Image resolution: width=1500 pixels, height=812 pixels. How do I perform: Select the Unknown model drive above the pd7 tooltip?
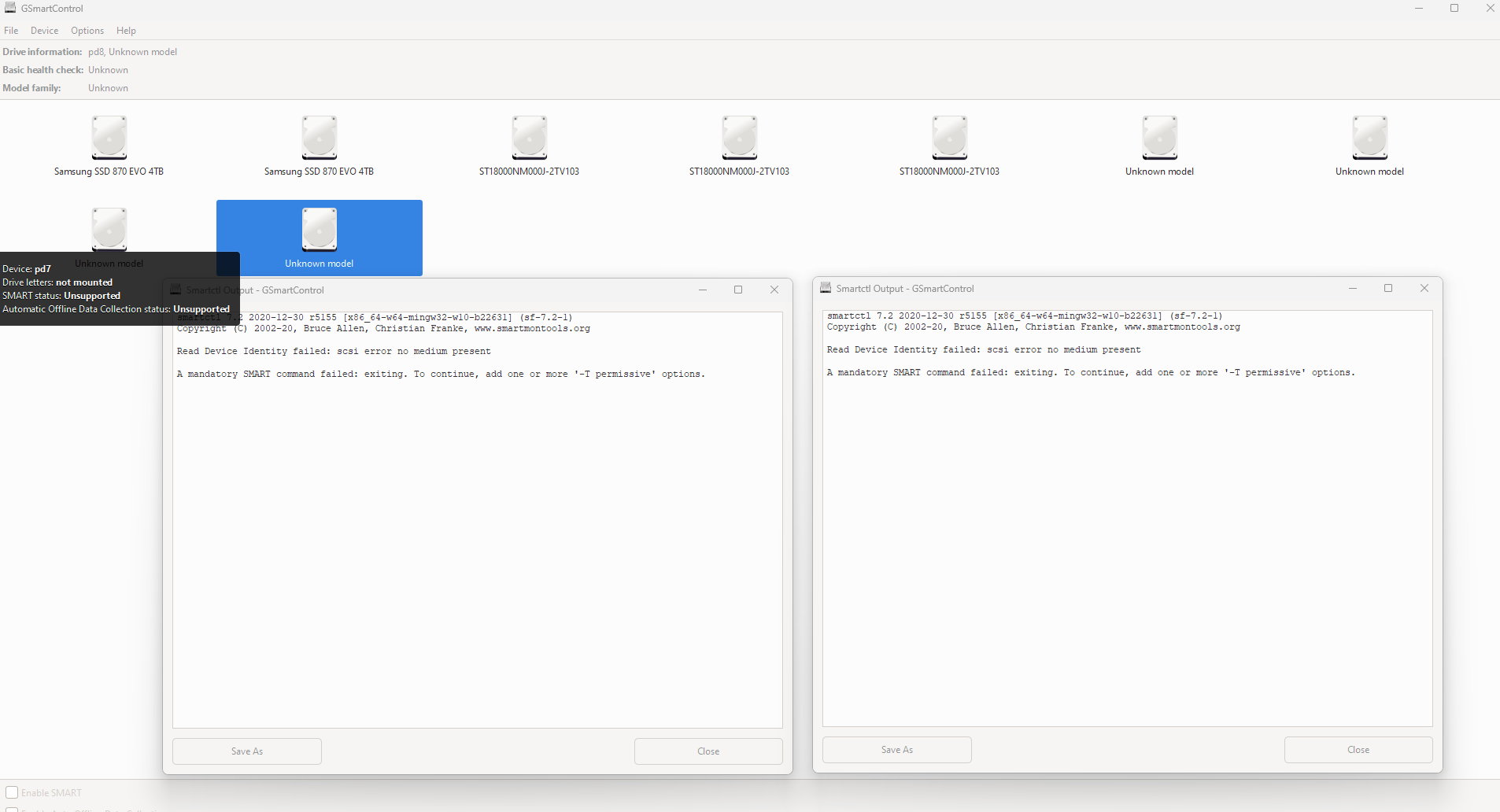coord(109,229)
